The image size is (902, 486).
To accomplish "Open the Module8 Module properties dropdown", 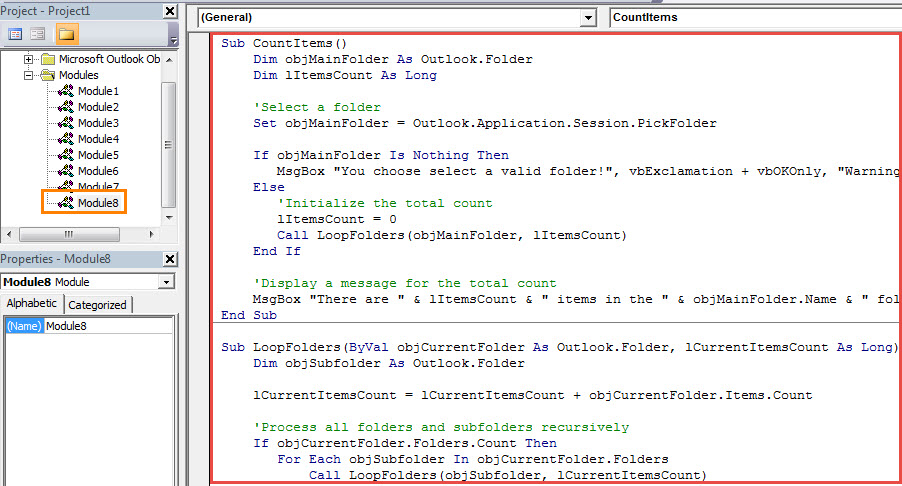I will click(x=166, y=282).
